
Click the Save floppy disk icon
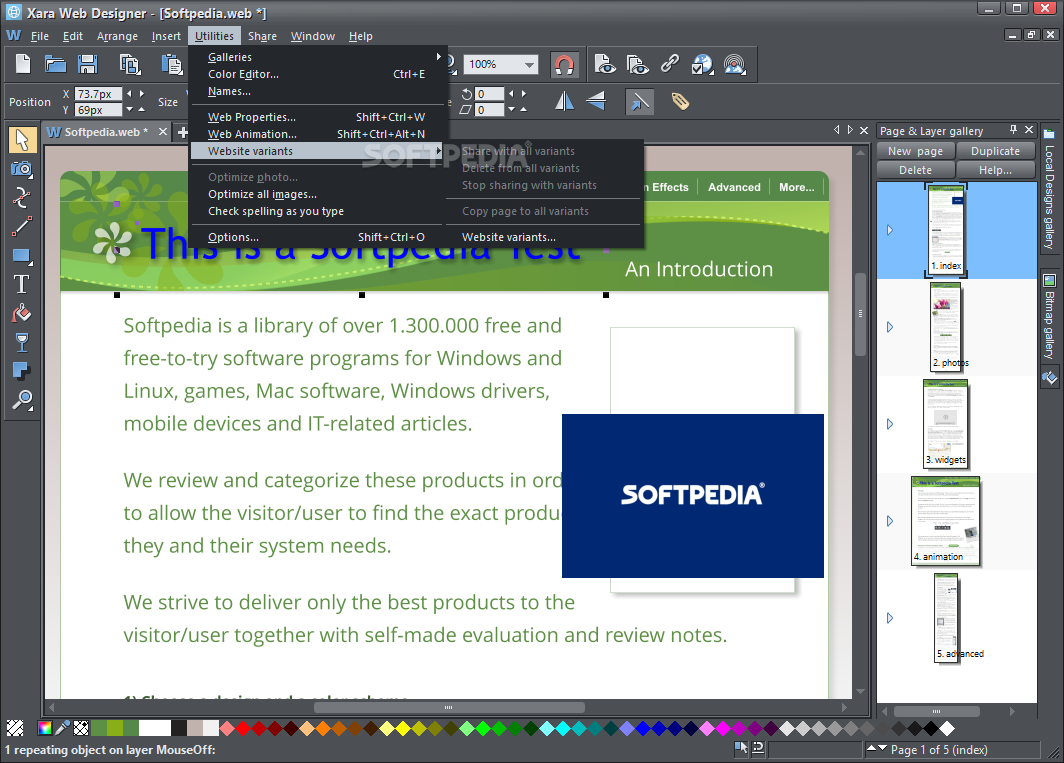(88, 64)
